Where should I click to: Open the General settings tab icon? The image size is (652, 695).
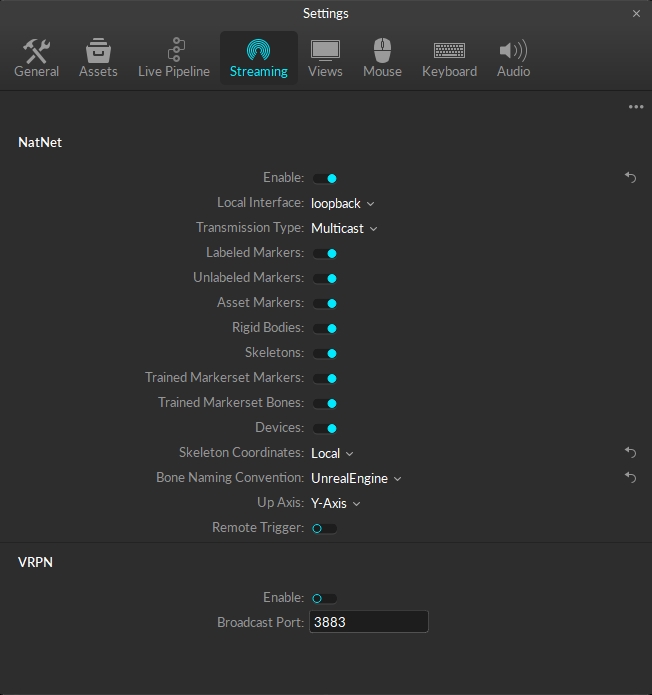[36, 51]
